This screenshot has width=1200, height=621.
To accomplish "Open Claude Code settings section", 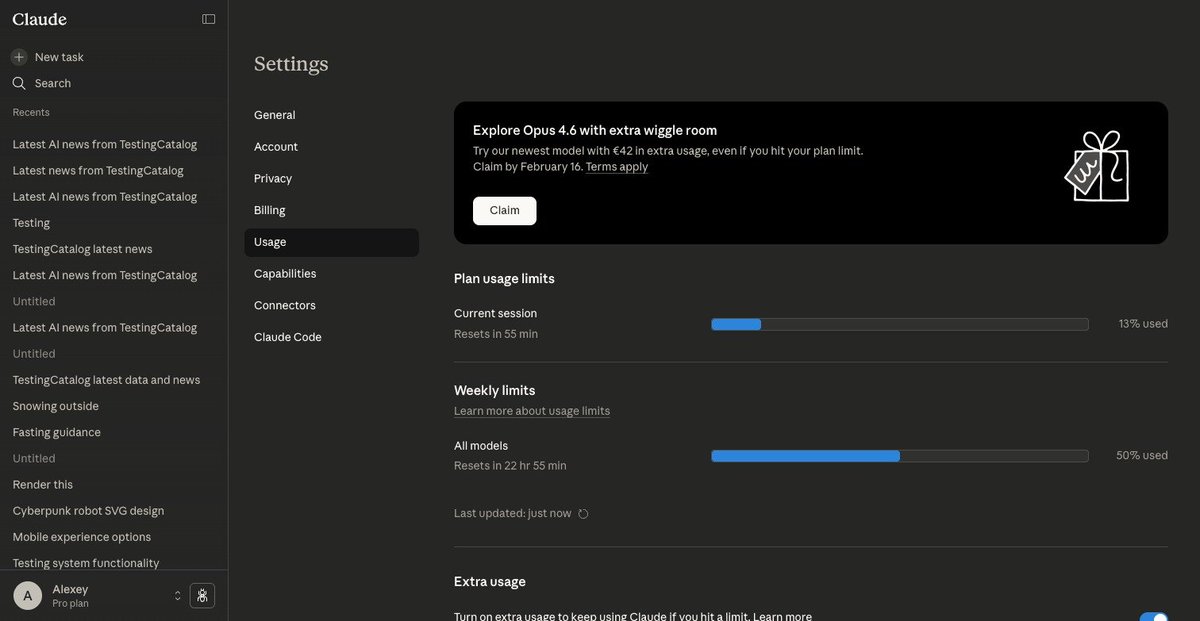I will [331, 337].
